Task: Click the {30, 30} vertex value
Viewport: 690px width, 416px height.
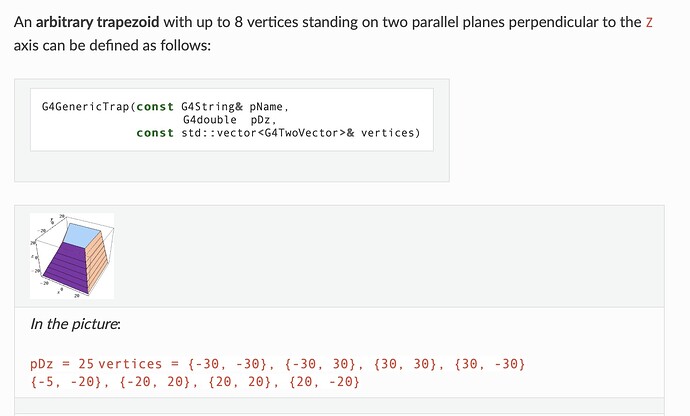Action: pyautogui.click(x=410, y=361)
